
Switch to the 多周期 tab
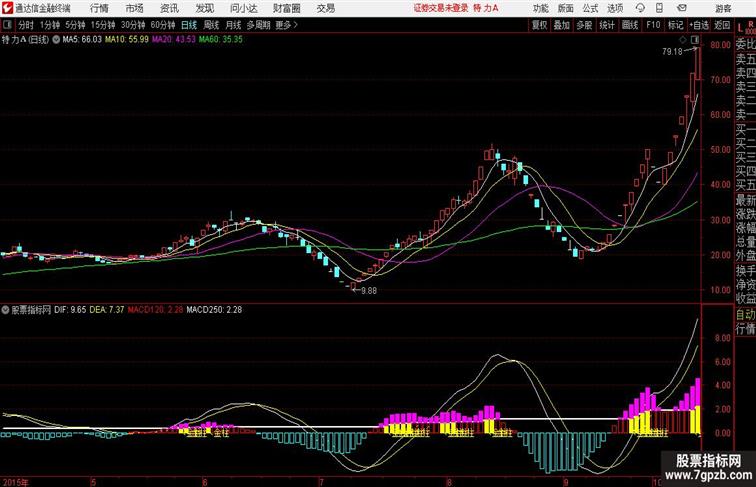(x=258, y=25)
